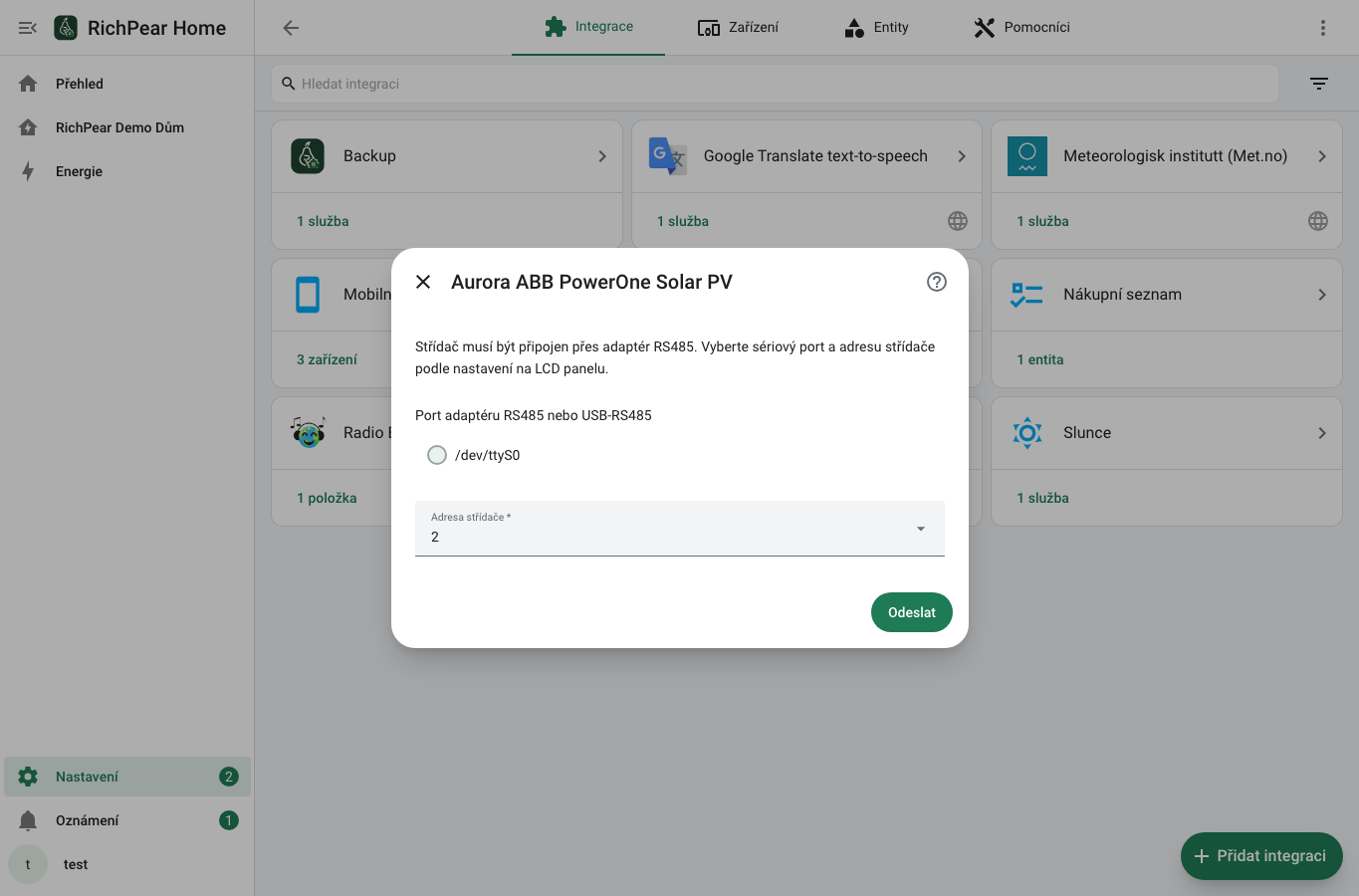Click the shopping list (Nákupní seznam) icon
The height and width of the screenshot is (896, 1359).
(x=1027, y=295)
